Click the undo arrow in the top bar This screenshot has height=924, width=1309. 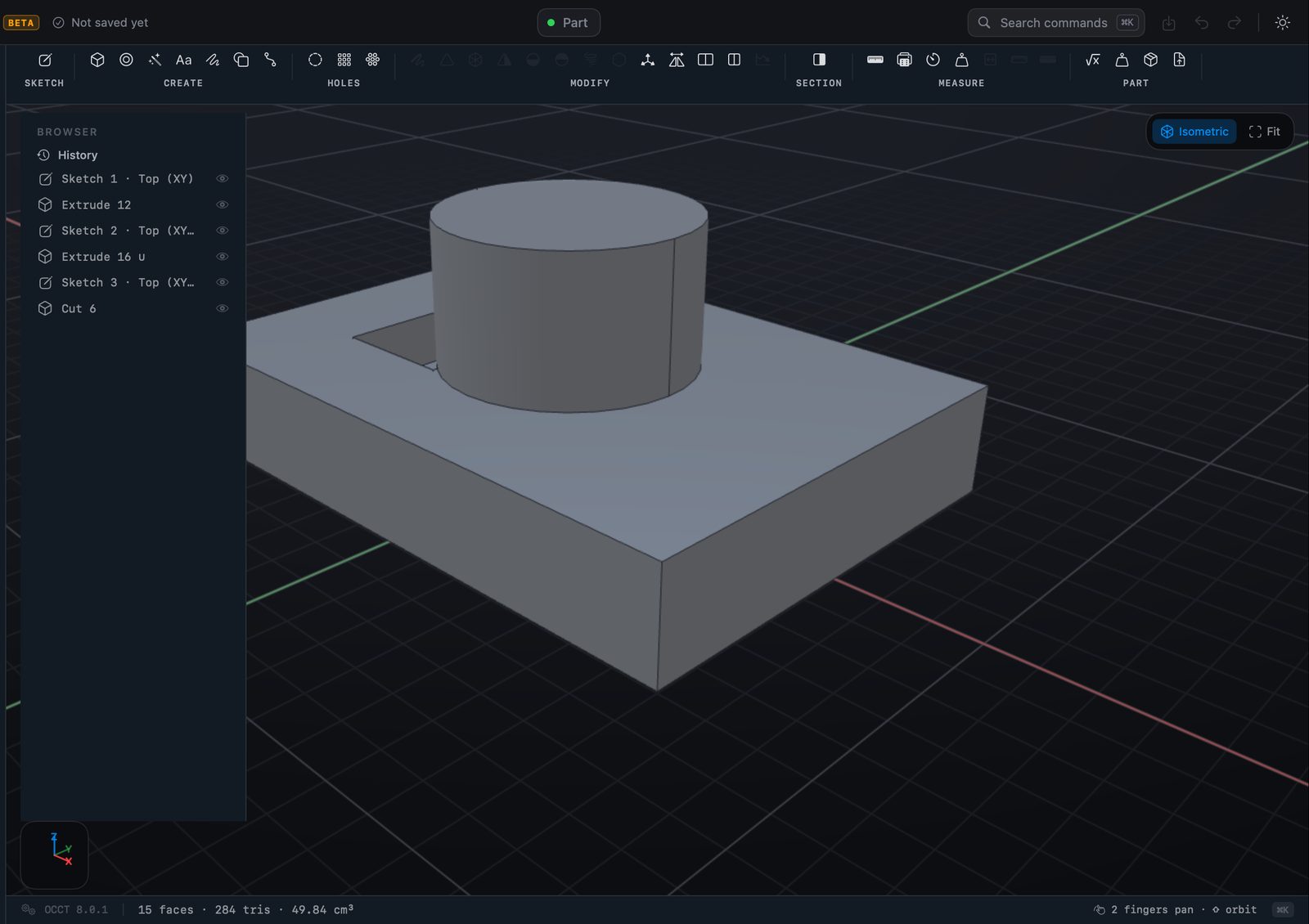(1202, 23)
